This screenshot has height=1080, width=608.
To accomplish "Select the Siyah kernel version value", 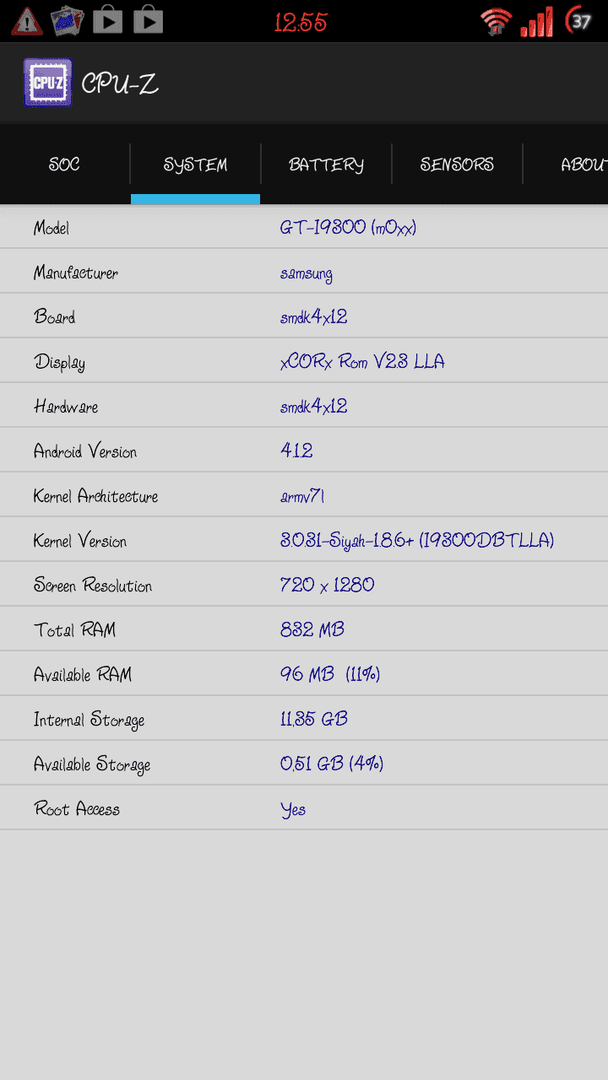I will [x=417, y=541].
